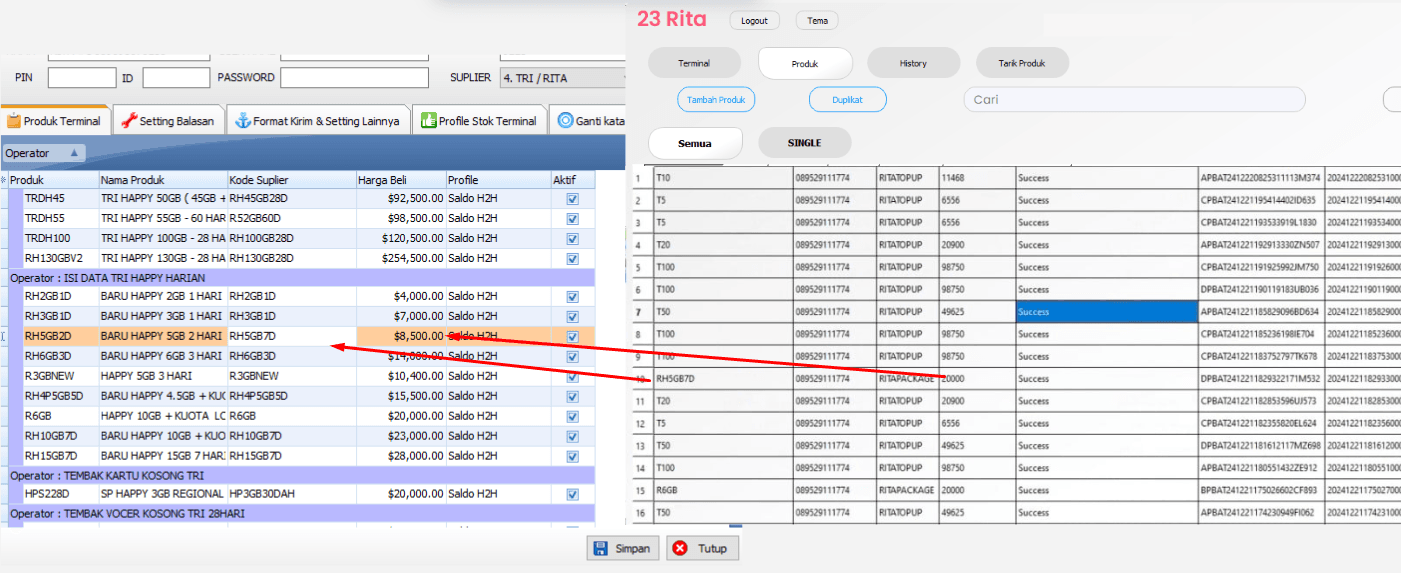Save with the Simpan button

[622, 548]
